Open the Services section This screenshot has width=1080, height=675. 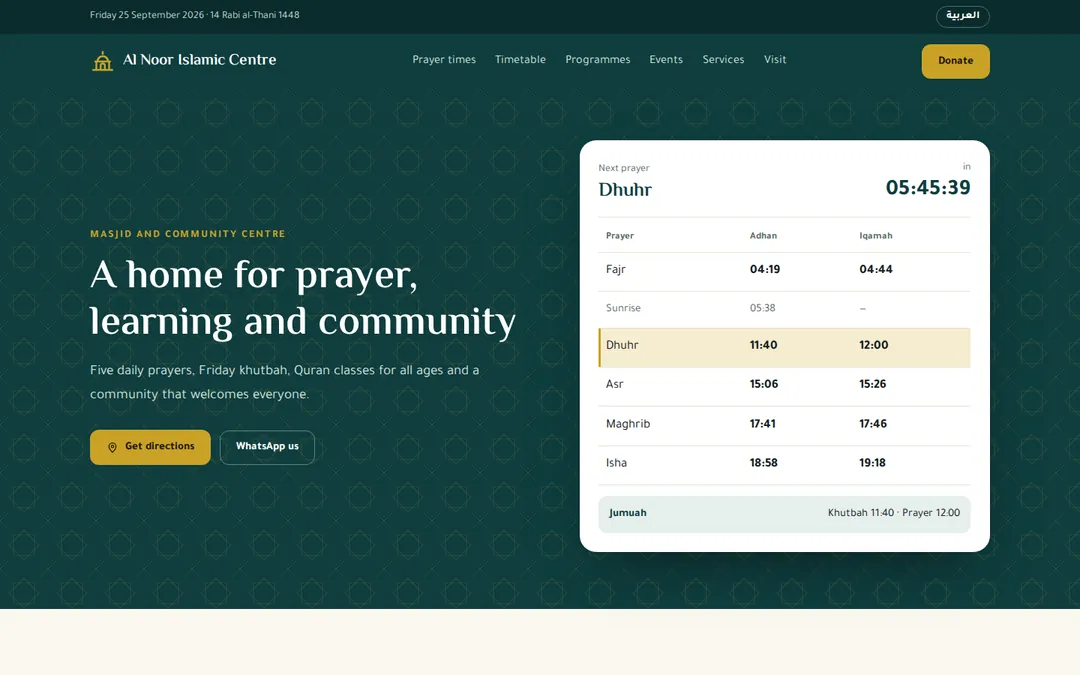tap(723, 60)
